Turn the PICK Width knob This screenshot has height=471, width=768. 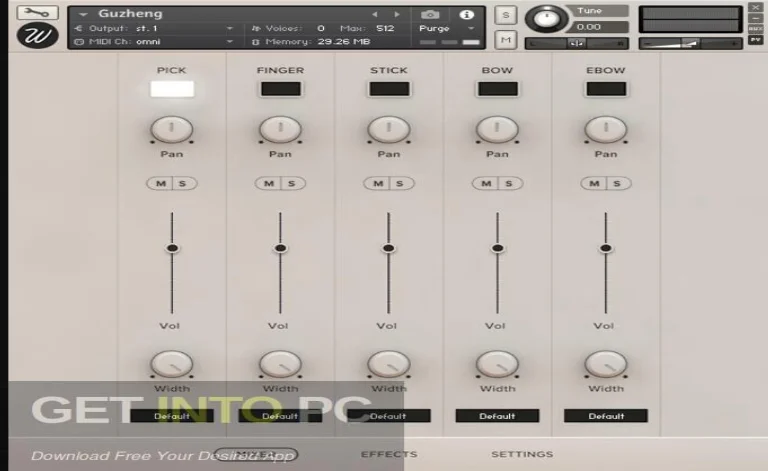(172, 364)
